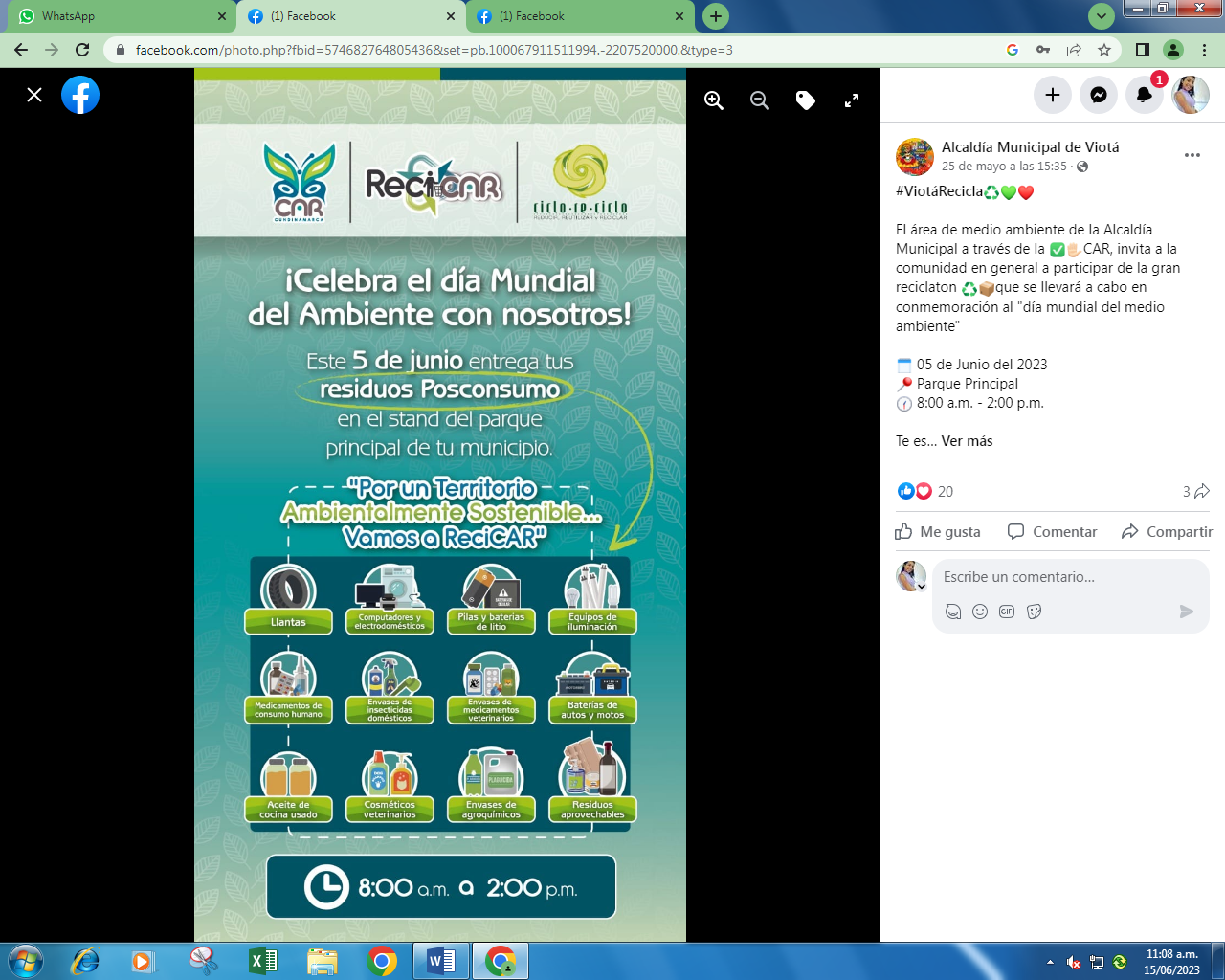The image size is (1225, 980).
Task: Open Windows Start menu
Action: (x=26, y=961)
